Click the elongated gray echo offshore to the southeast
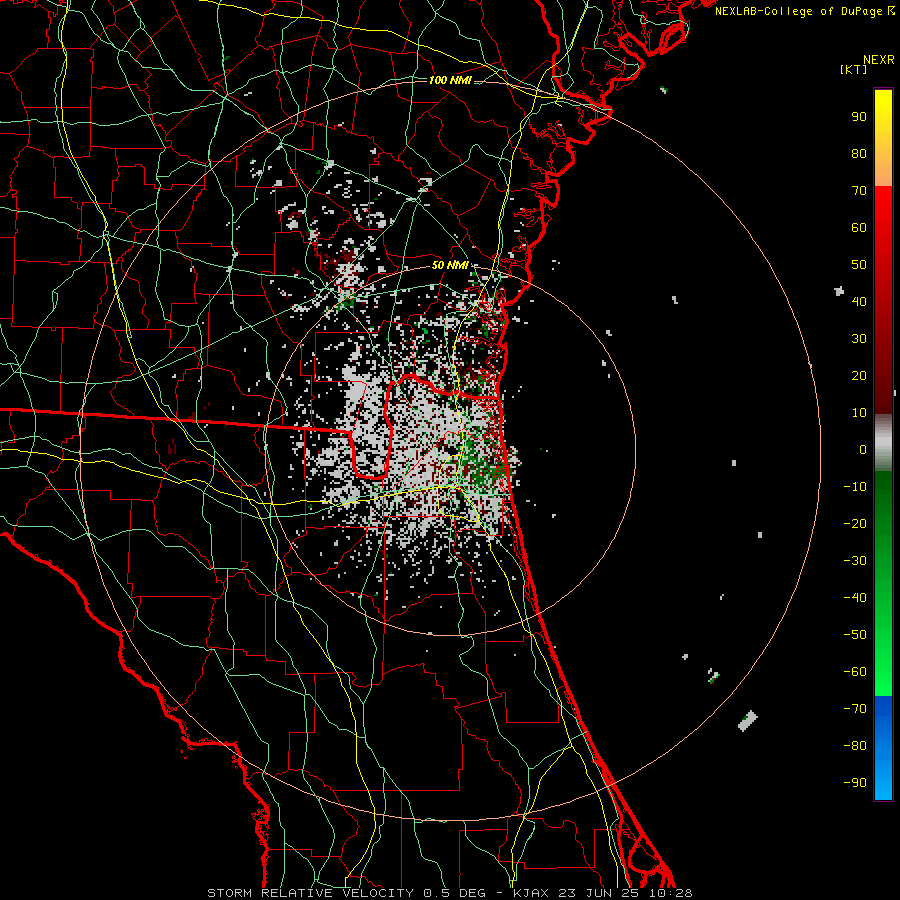 tap(747, 721)
